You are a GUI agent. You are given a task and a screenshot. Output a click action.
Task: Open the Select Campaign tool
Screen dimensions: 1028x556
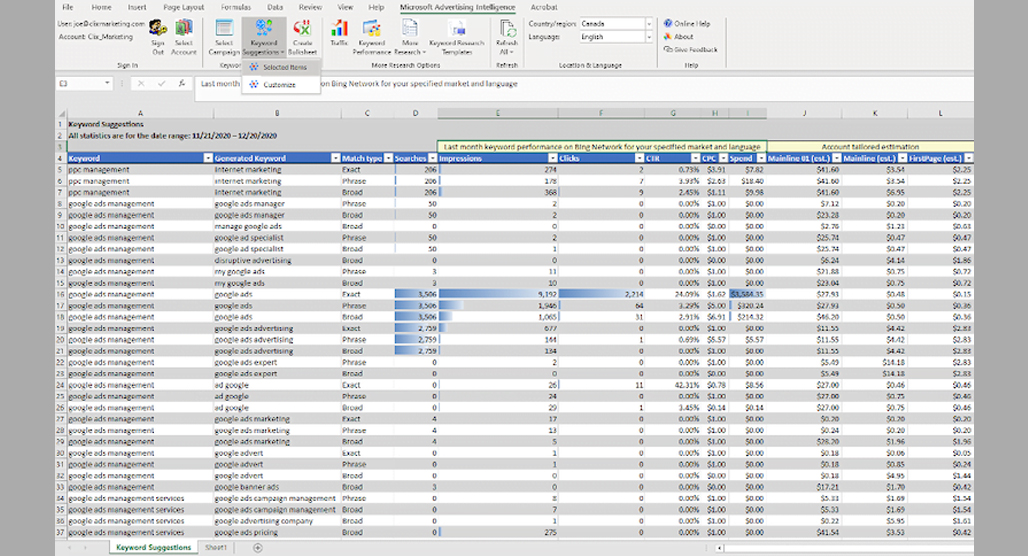224,37
